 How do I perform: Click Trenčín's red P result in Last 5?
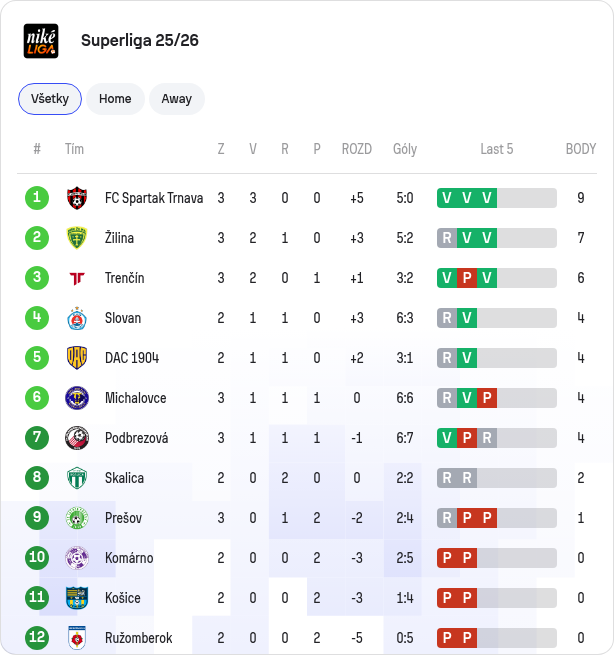coord(467,278)
